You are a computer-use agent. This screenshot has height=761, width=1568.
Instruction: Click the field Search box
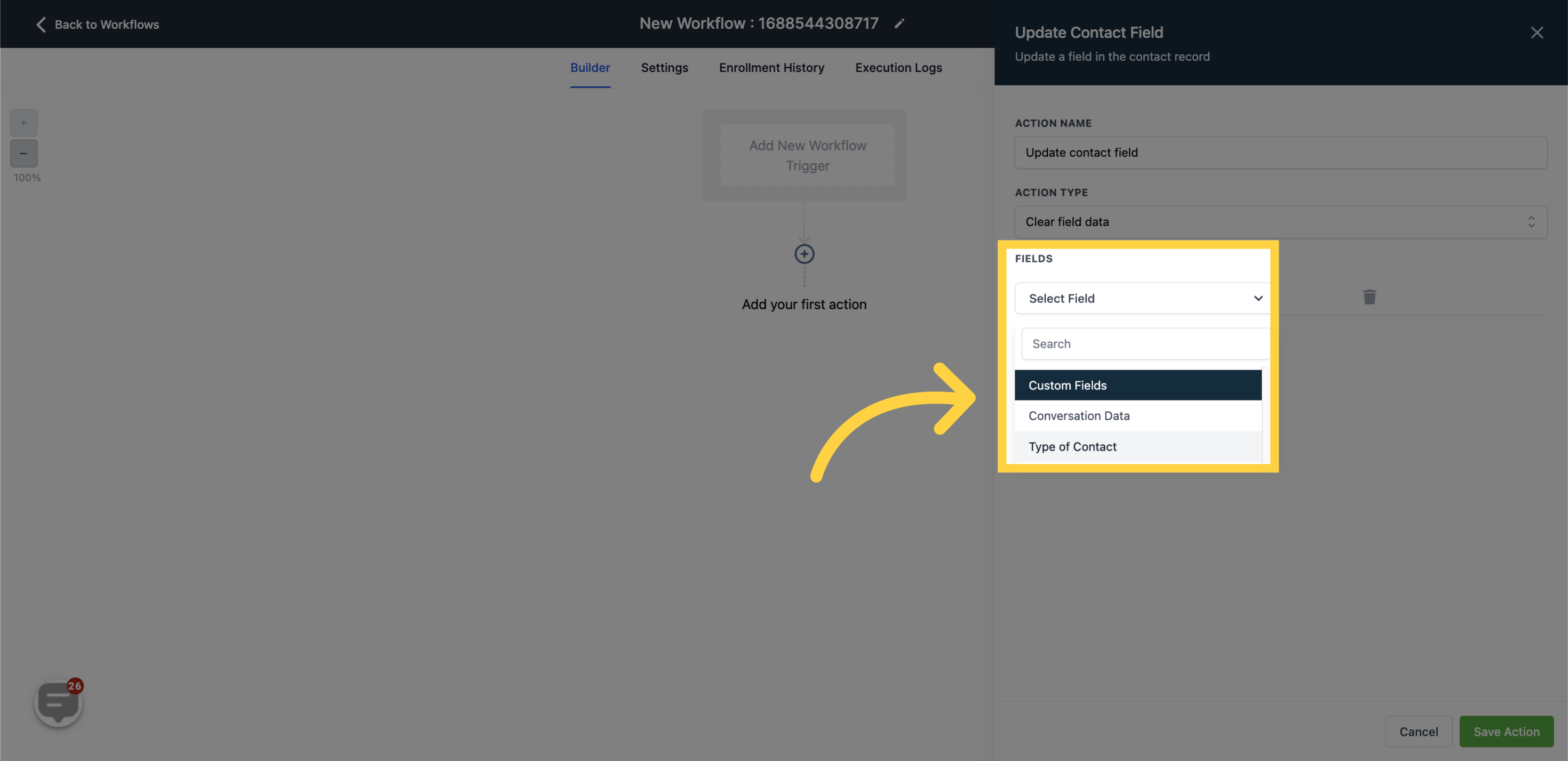[1145, 343]
